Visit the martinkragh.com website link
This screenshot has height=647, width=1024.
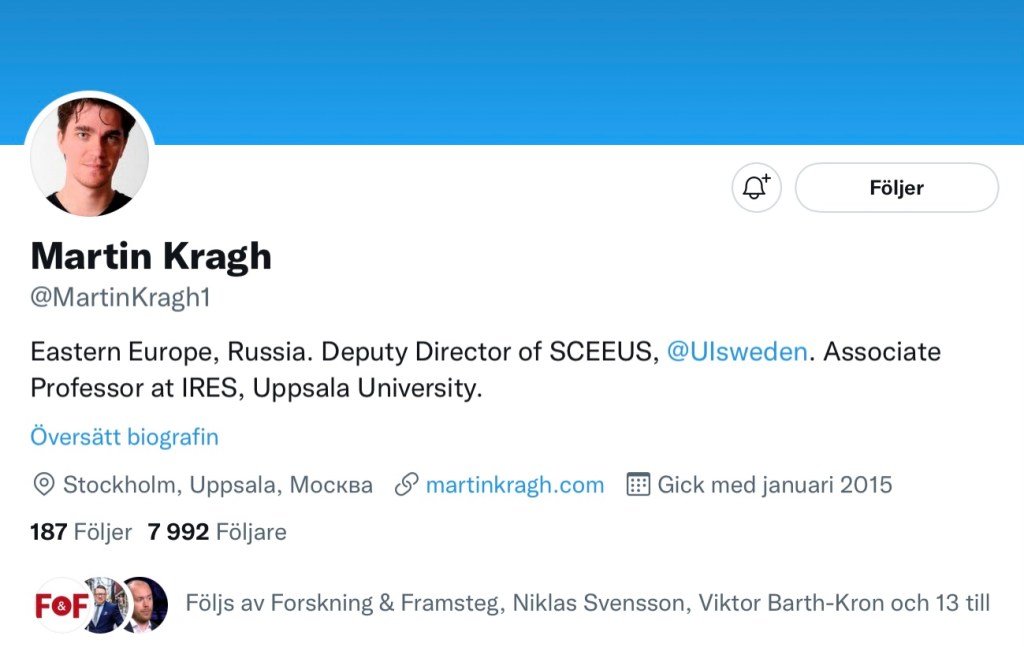coord(515,486)
